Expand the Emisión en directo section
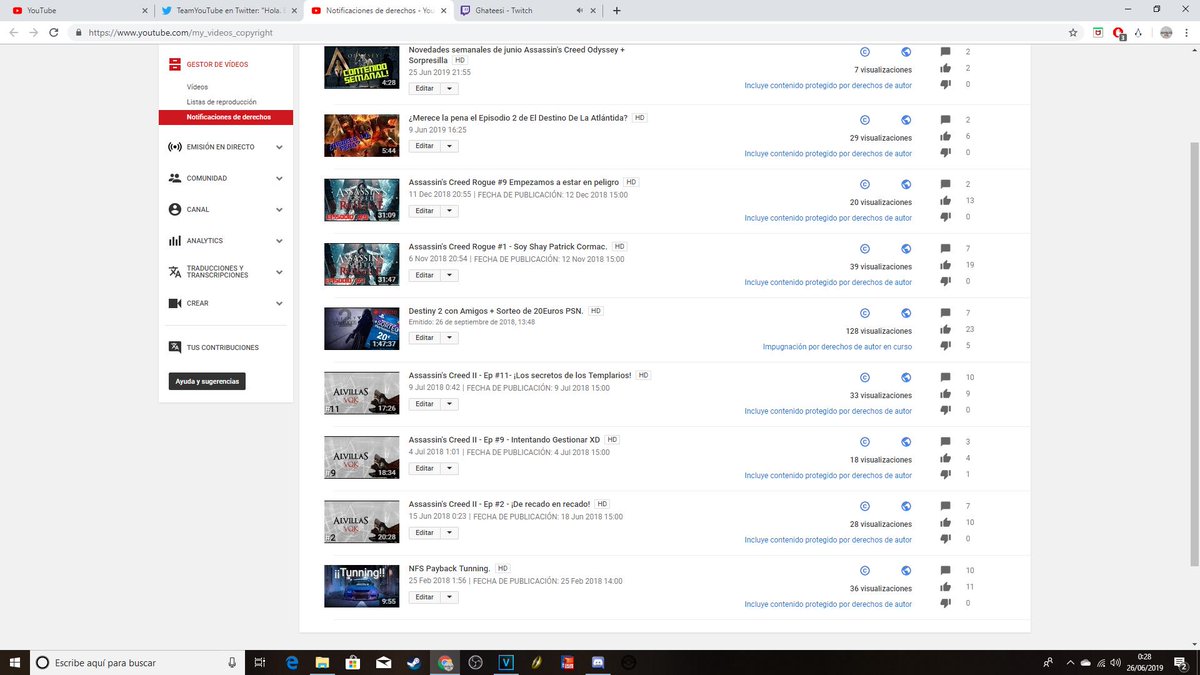 click(x=279, y=147)
